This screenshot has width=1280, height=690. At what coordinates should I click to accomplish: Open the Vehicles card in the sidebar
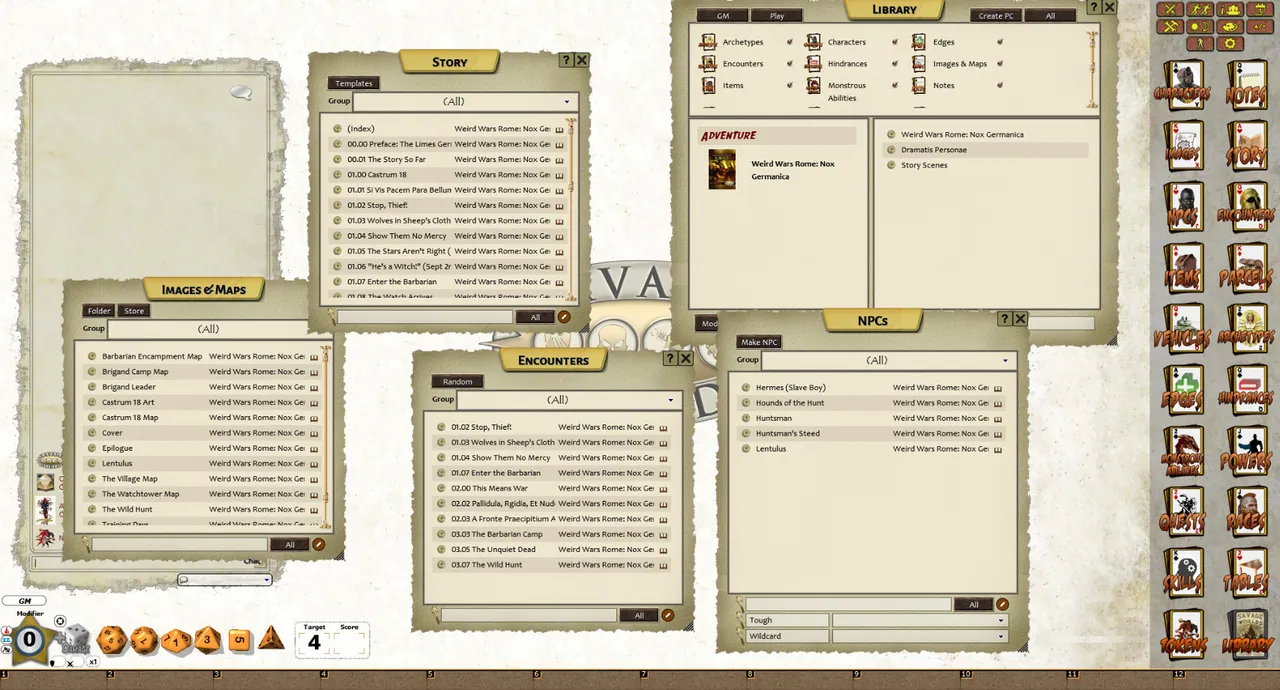click(x=1184, y=330)
